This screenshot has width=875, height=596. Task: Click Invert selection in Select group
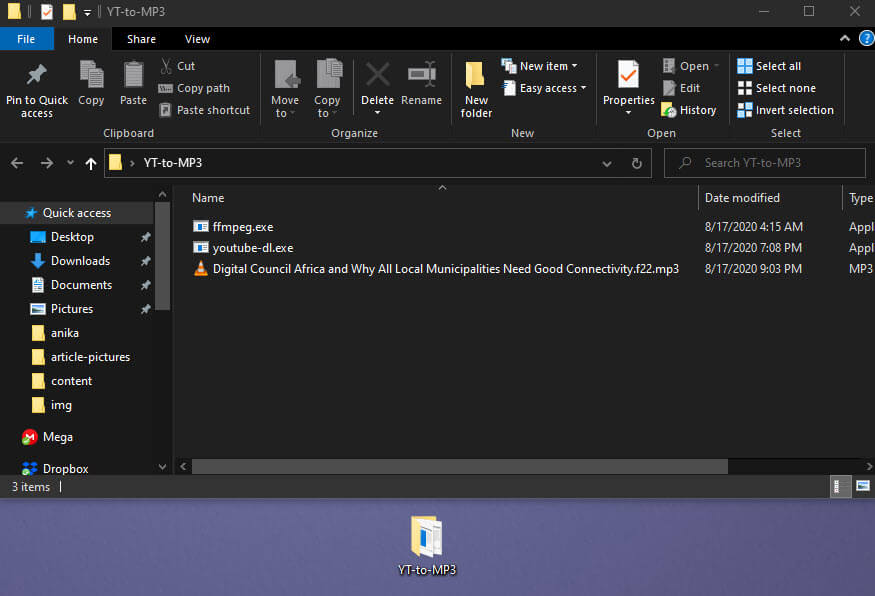tap(785, 110)
